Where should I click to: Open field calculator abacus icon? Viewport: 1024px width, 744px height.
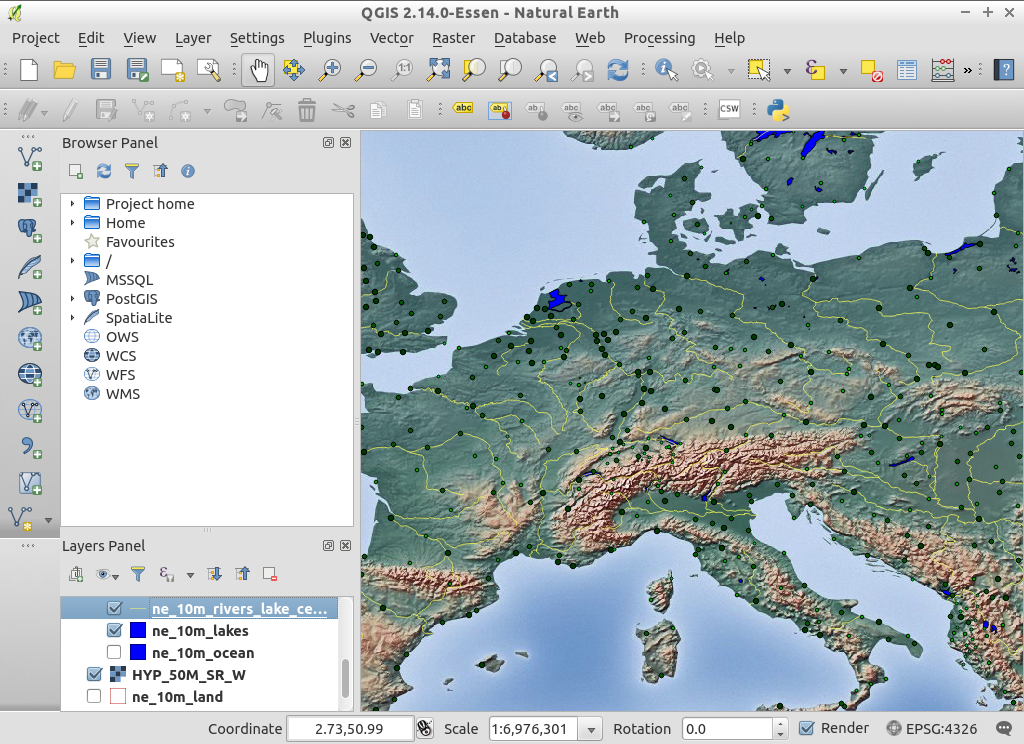click(942, 69)
